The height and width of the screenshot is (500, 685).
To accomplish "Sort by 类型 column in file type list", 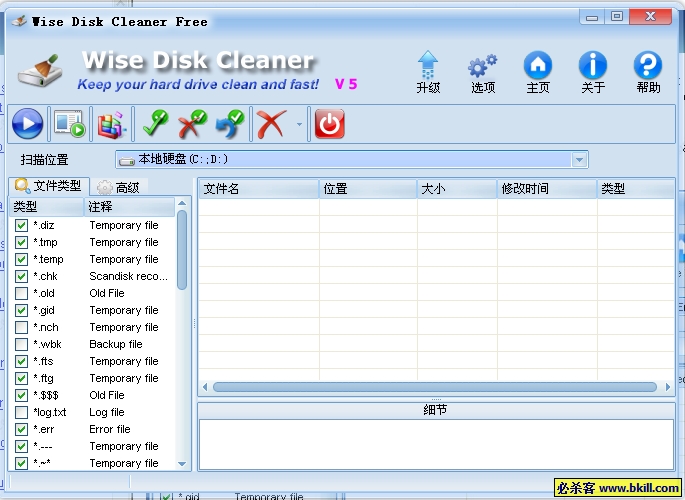I will click(x=47, y=207).
